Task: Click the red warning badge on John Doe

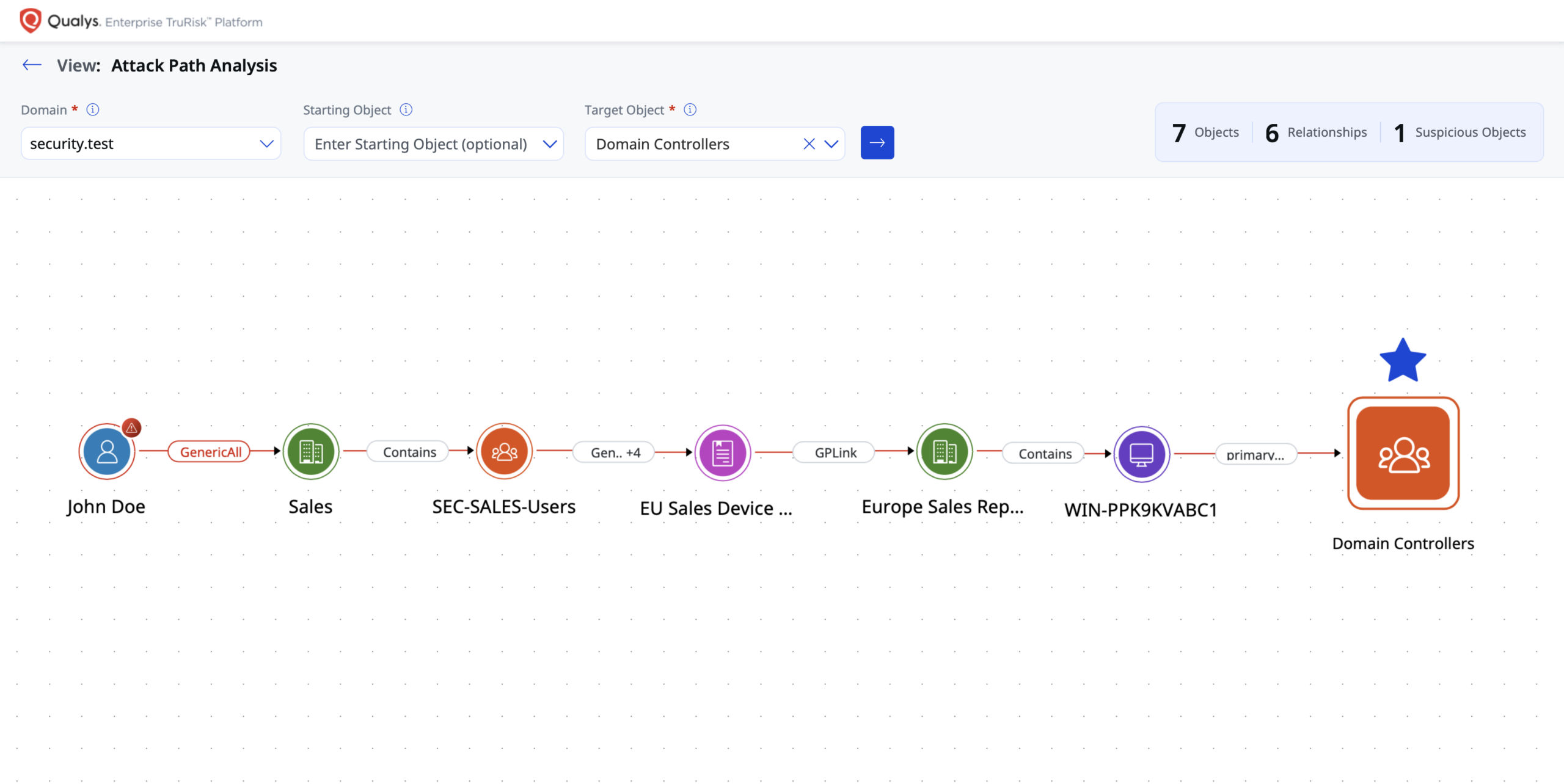Action: 131,428
